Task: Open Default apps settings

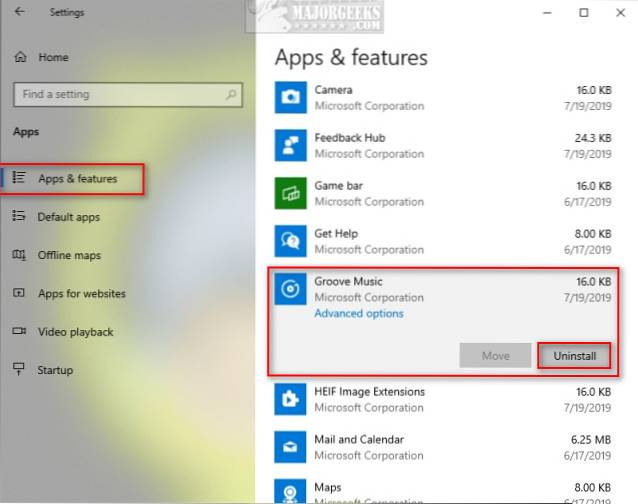Action: 68,217
